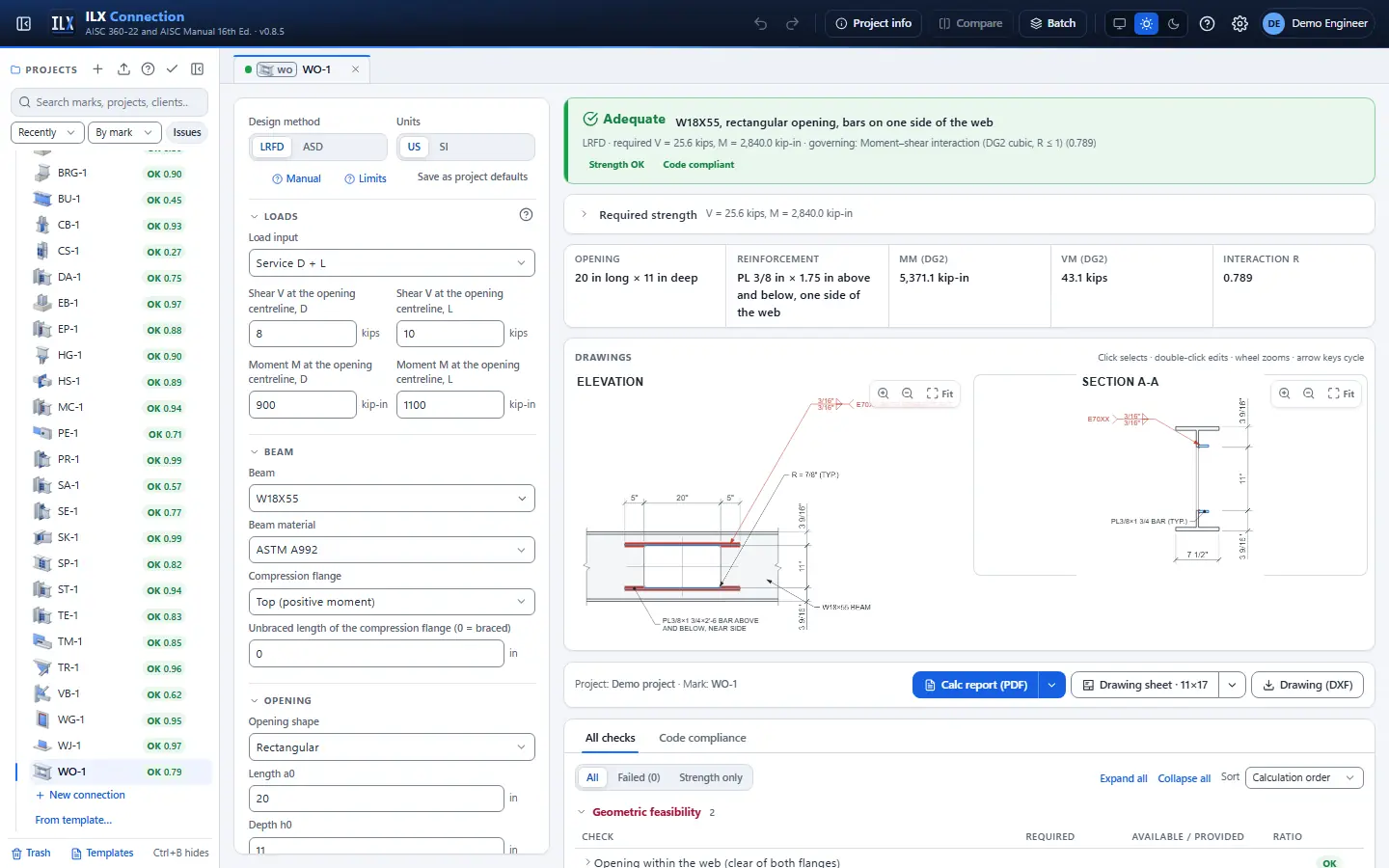Open Opening shape Rectangular dropdown
The height and width of the screenshot is (868, 1389).
click(x=392, y=747)
